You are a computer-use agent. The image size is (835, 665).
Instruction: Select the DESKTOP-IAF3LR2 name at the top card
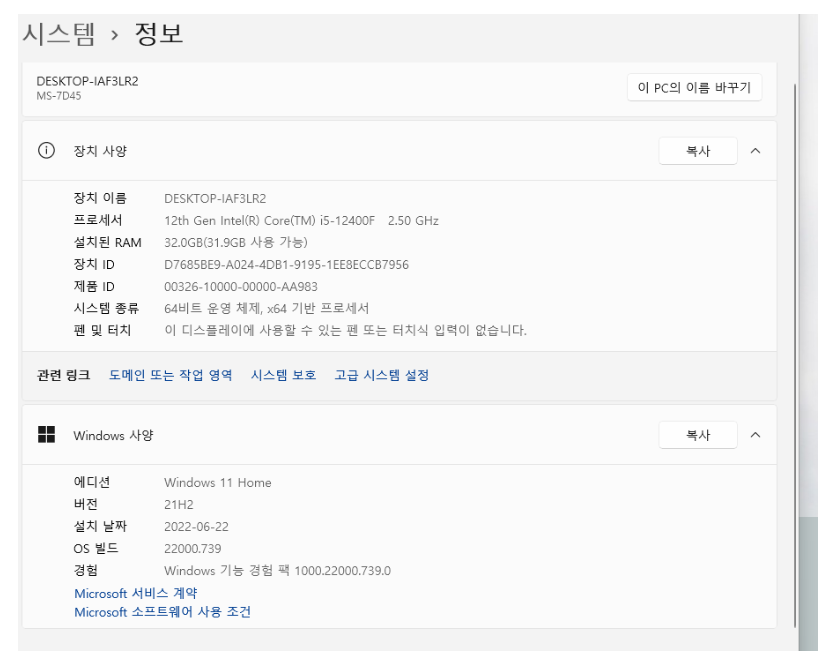pos(87,81)
